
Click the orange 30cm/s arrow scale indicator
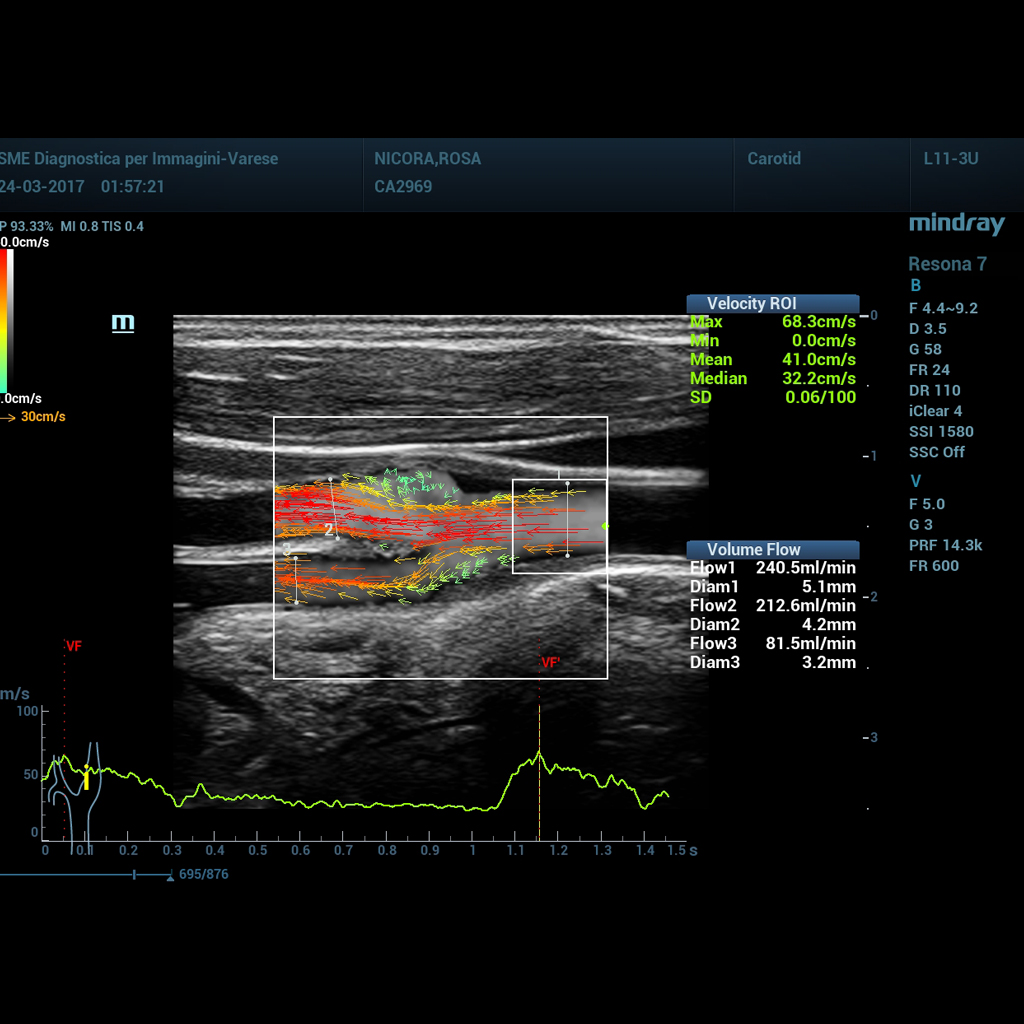34,417
